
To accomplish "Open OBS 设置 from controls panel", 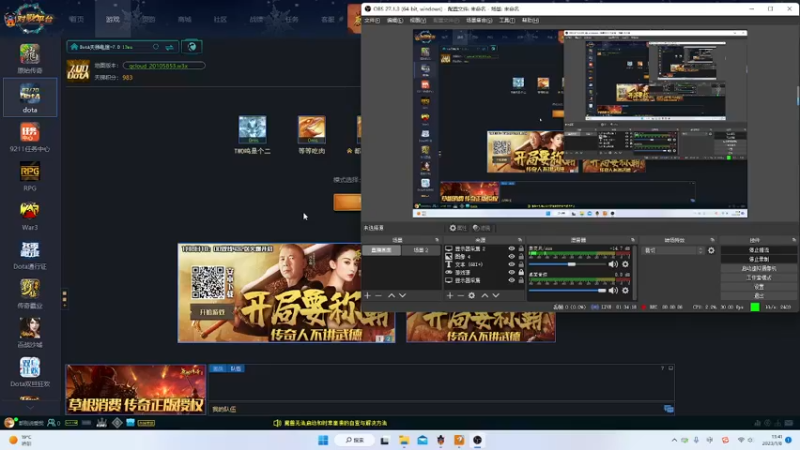I will 759,287.
